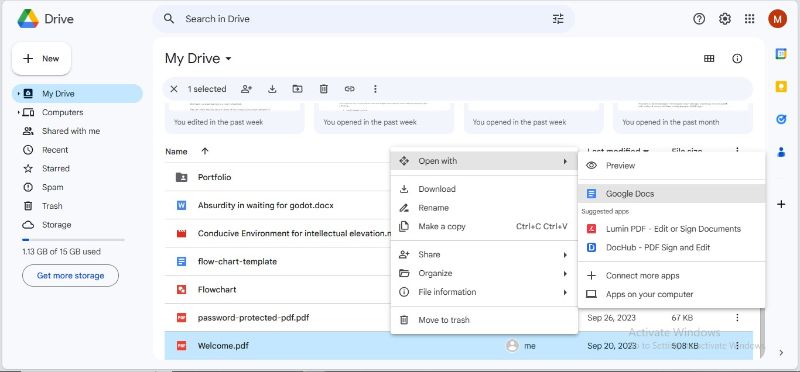Open more actions in selection toolbar
Screen dimensions: 800x372
375,89
